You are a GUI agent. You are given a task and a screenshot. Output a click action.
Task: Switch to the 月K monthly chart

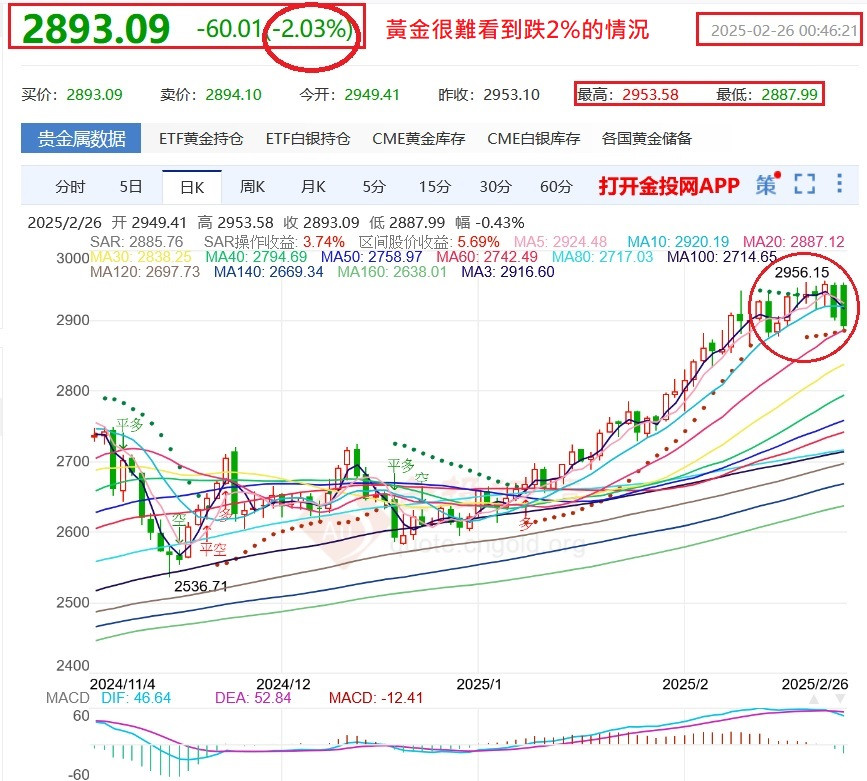(x=312, y=186)
